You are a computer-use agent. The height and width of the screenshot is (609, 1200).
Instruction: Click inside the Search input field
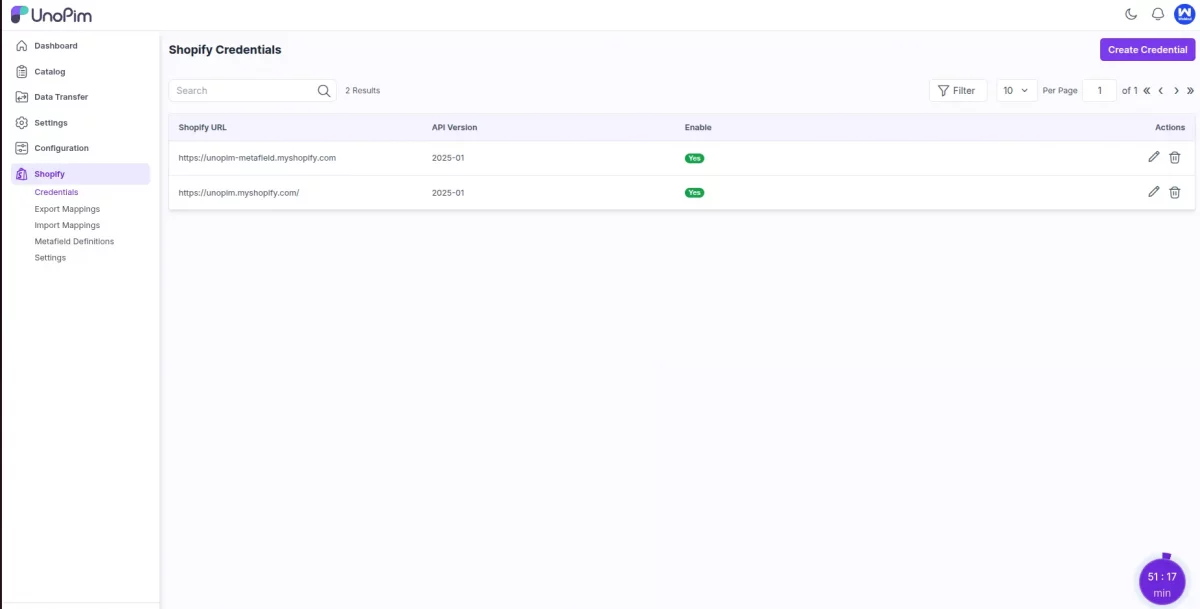[240, 90]
